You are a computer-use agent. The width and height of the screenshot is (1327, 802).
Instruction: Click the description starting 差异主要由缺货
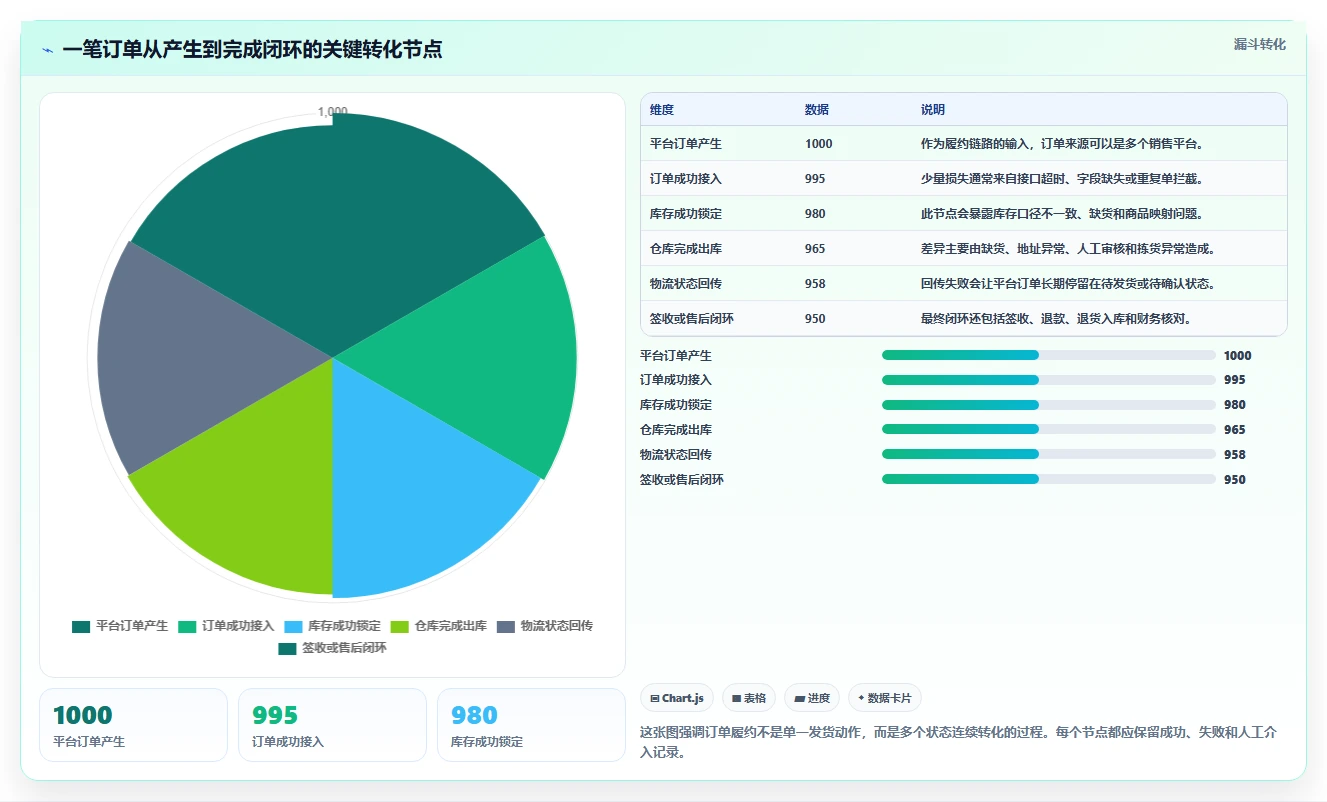pos(1068,249)
